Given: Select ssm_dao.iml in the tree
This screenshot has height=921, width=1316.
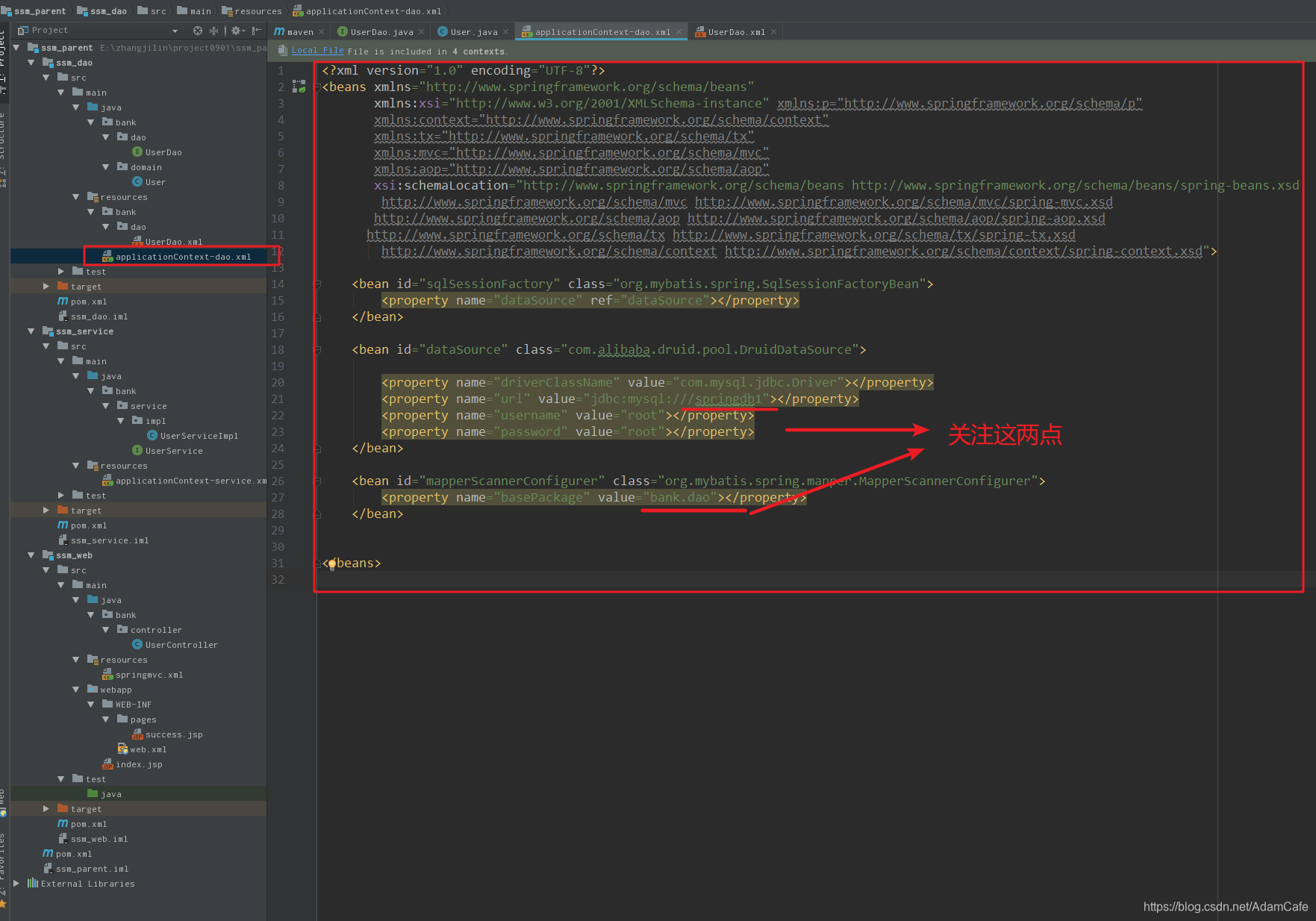Looking at the screenshot, I should pyautogui.click(x=99, y=316).
